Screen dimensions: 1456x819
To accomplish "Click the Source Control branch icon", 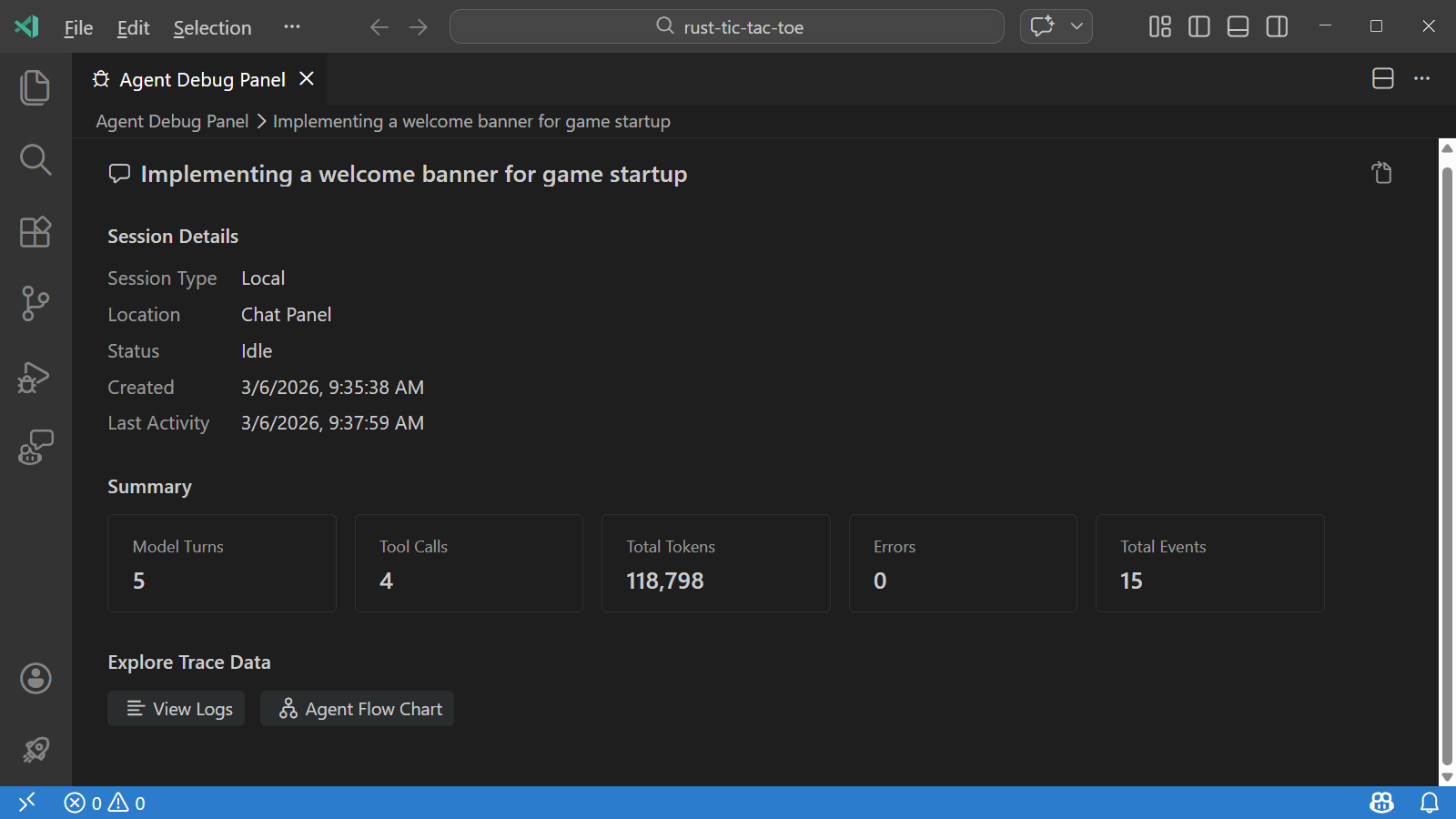I will pos(35,304).
